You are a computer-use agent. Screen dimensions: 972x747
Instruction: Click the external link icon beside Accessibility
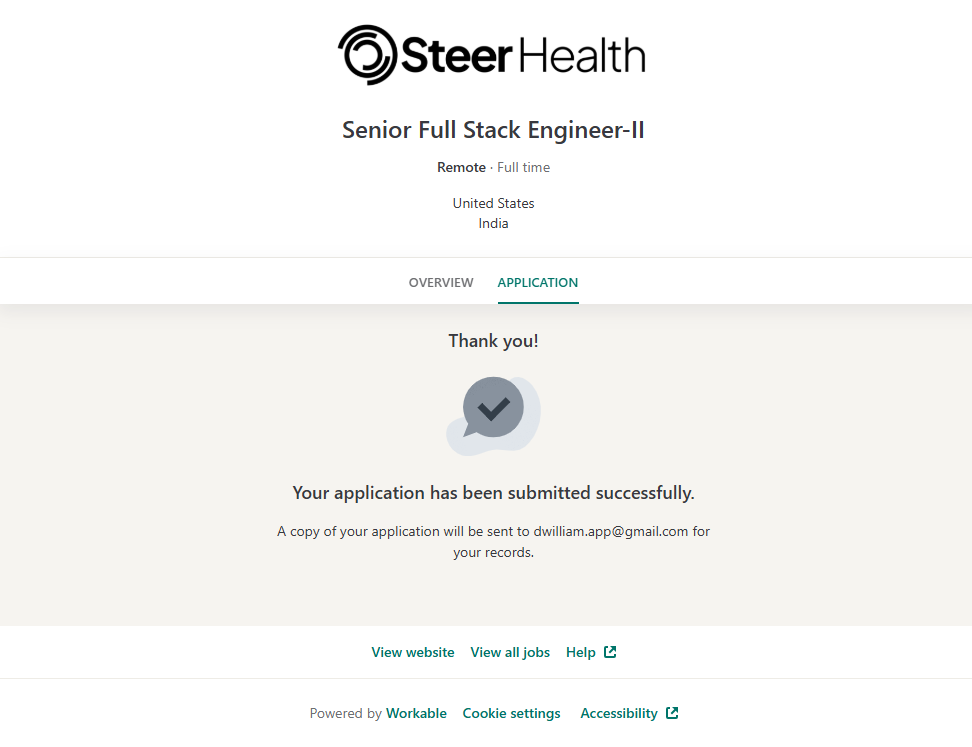pos(672,713)
